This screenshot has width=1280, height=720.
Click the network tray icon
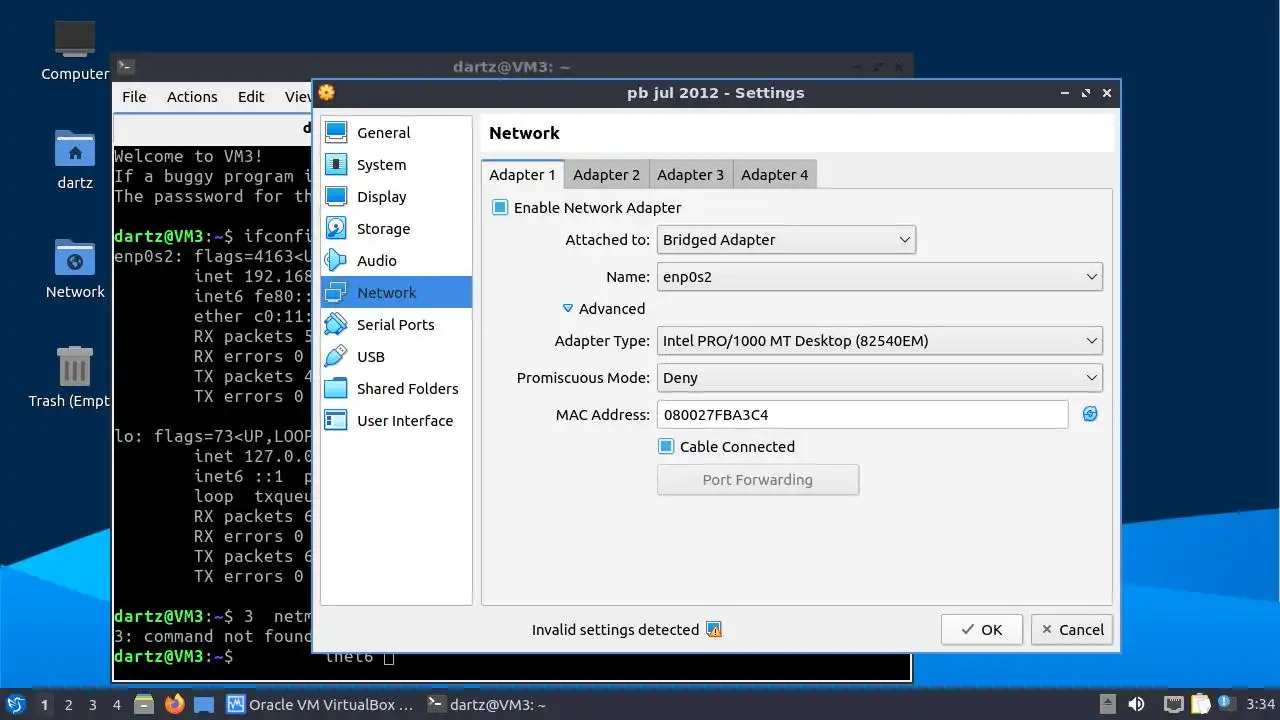tap(1174, 705)
